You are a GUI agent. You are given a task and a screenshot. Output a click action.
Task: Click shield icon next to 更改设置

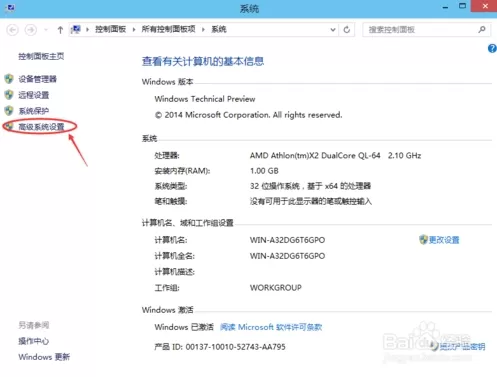point(423,240)
